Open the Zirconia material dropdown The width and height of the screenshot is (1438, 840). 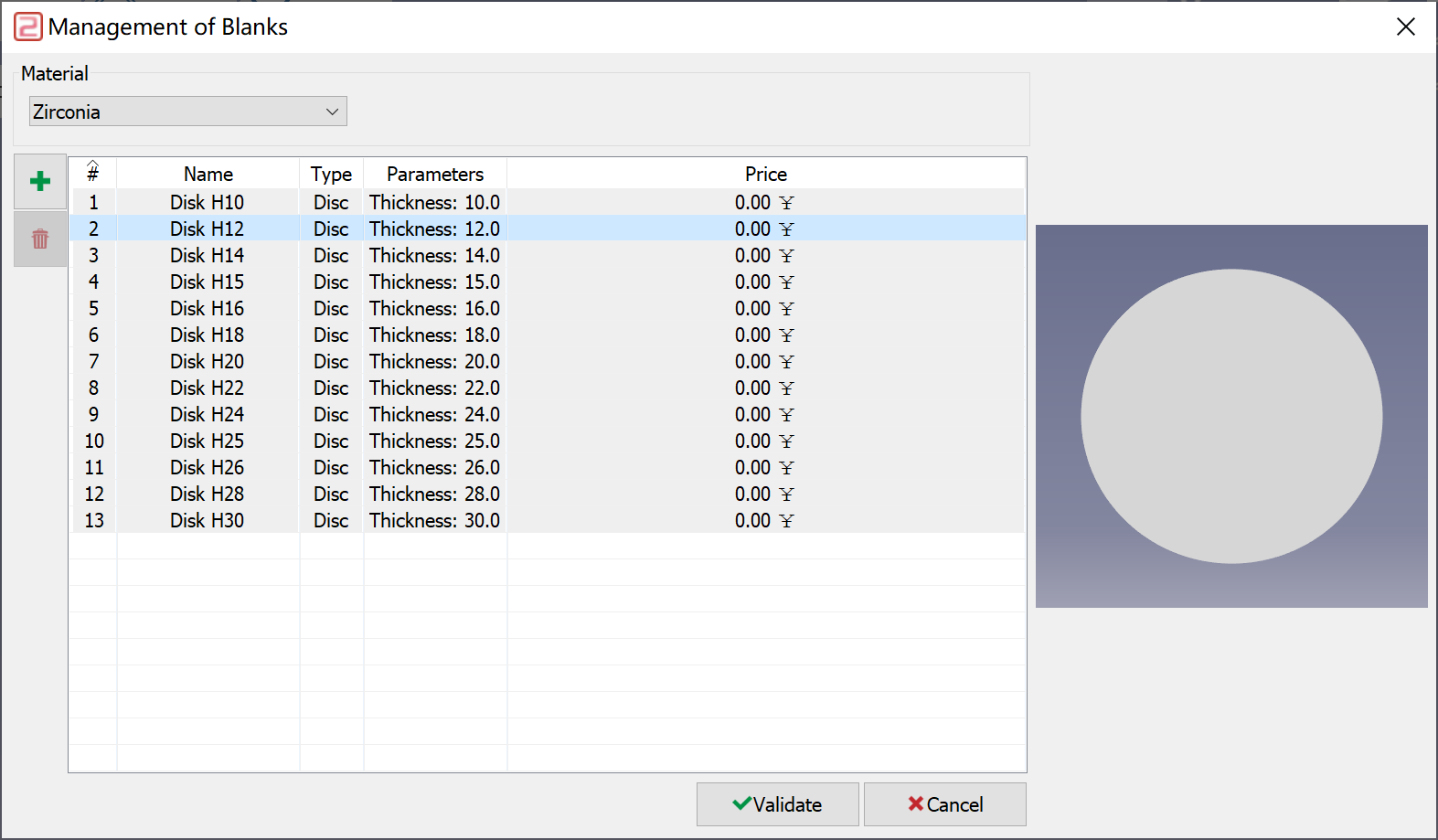click(188, 112)
